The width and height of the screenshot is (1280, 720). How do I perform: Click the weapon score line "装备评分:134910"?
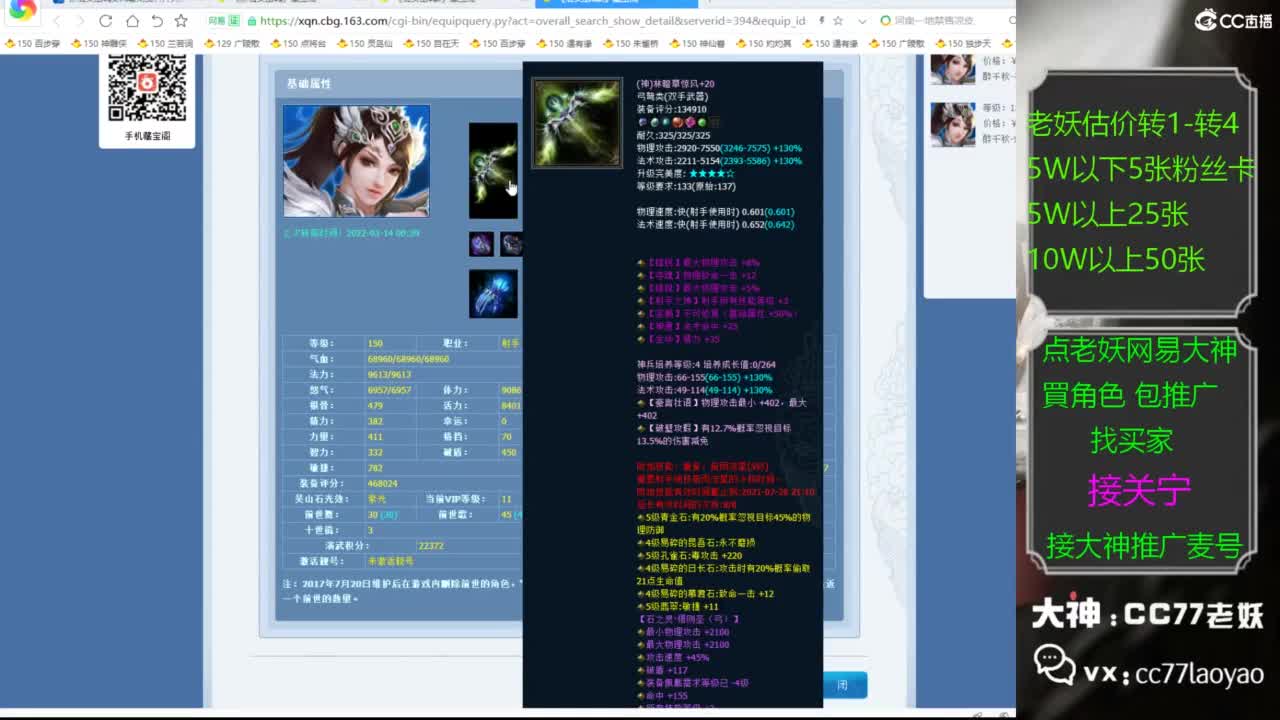[x=671, y=109]
